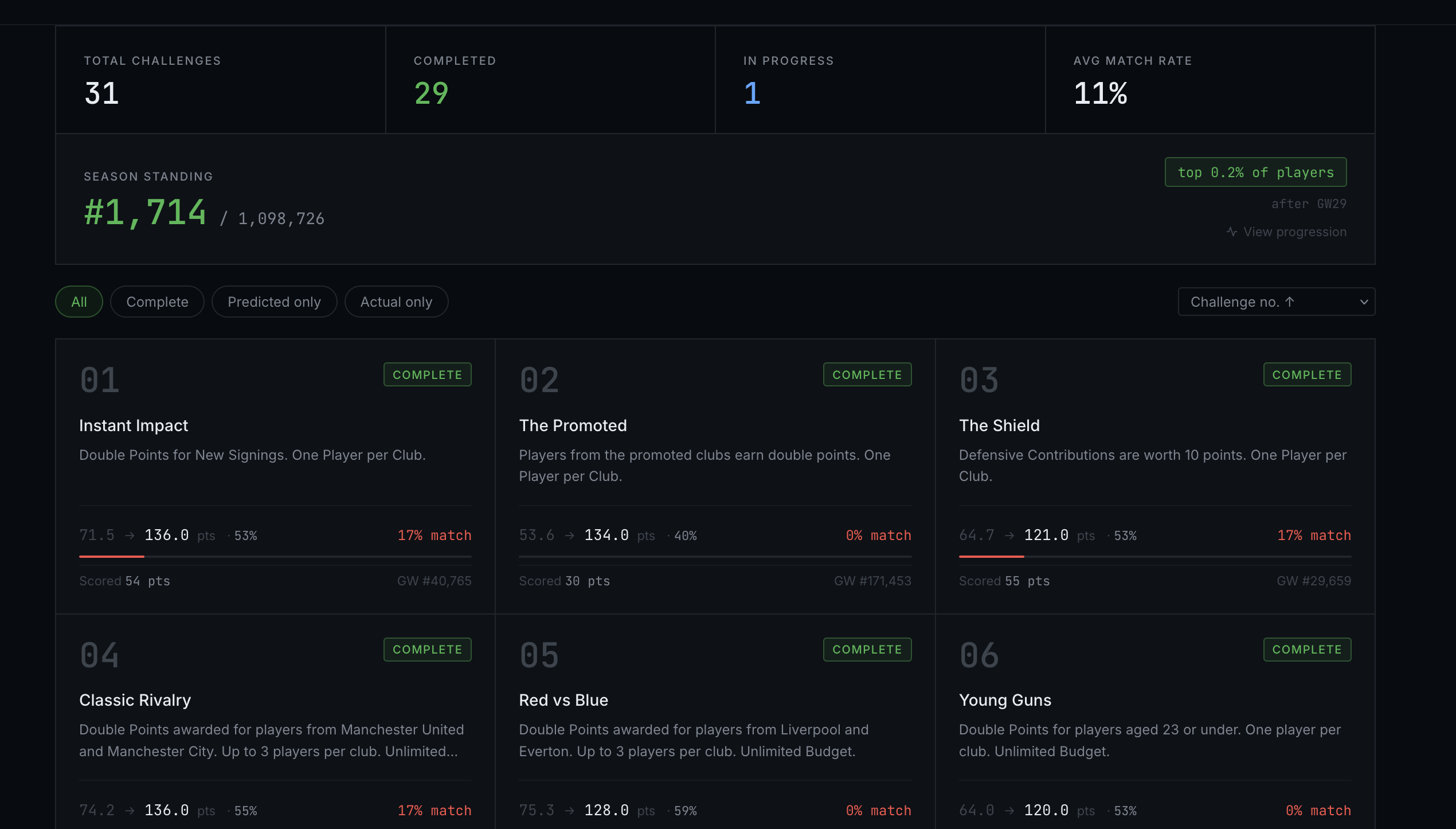The height and width of the screenshot is (829, 1456).
Task: Click the Completed count 29
Action: (431, 93)
